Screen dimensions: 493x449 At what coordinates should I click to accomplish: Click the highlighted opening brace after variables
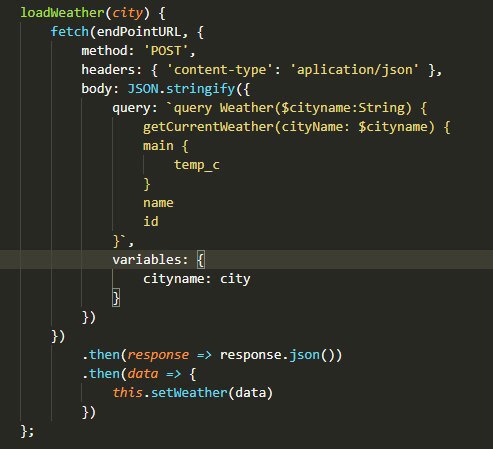coord(200,260)
